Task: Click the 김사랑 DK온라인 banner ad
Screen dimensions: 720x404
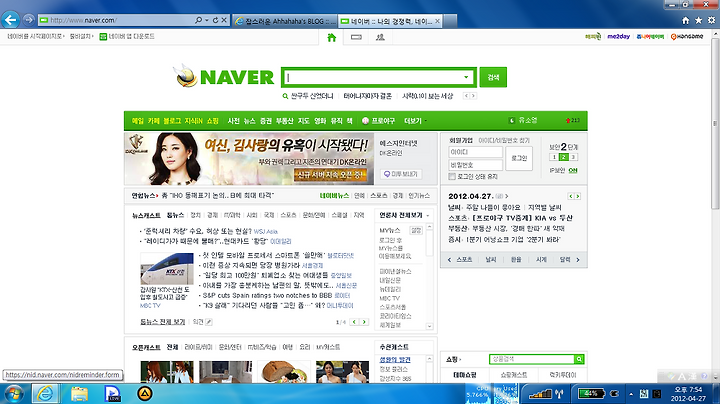Action: tap(249, 159)
